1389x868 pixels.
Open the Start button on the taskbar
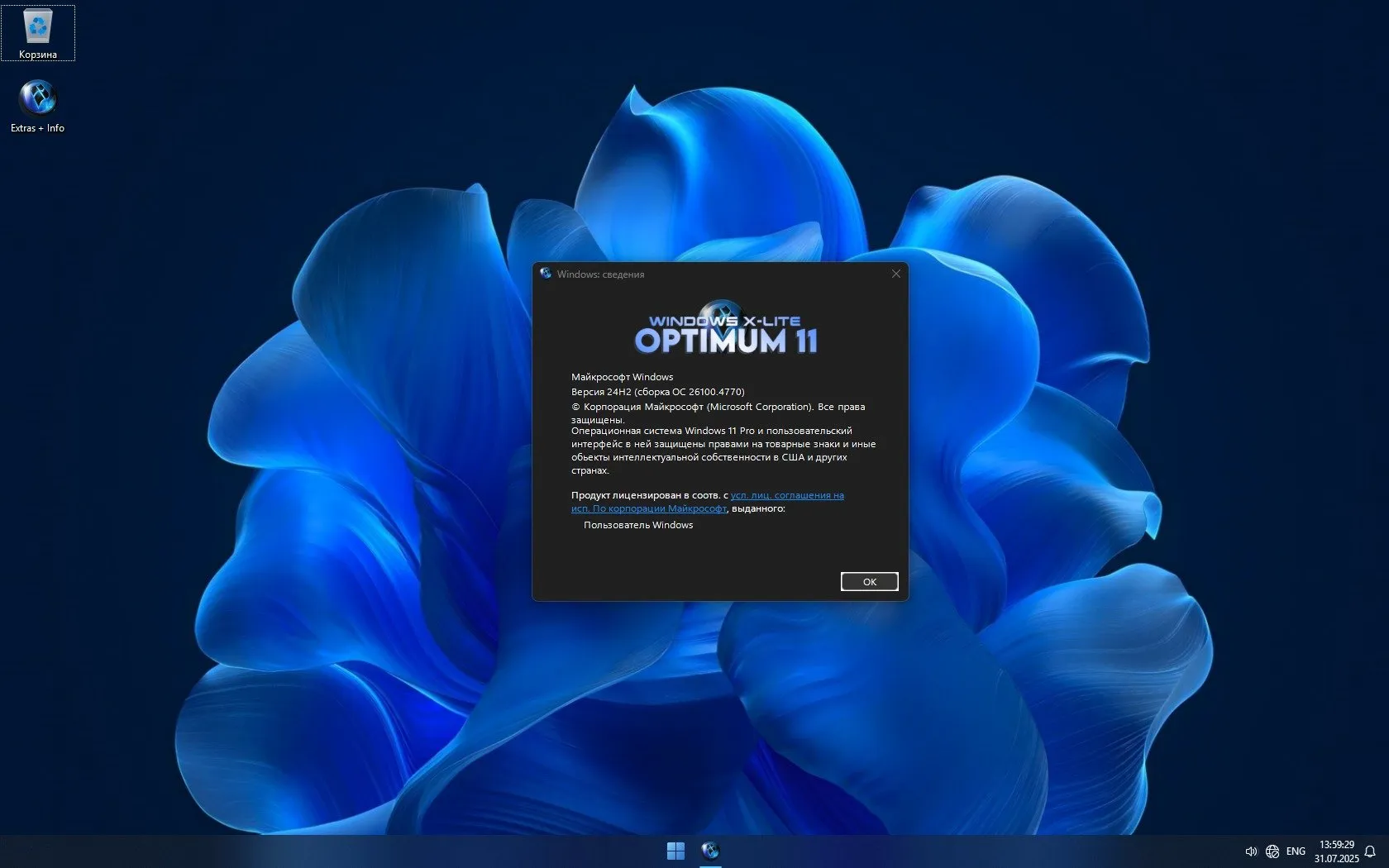click(675, 850)
